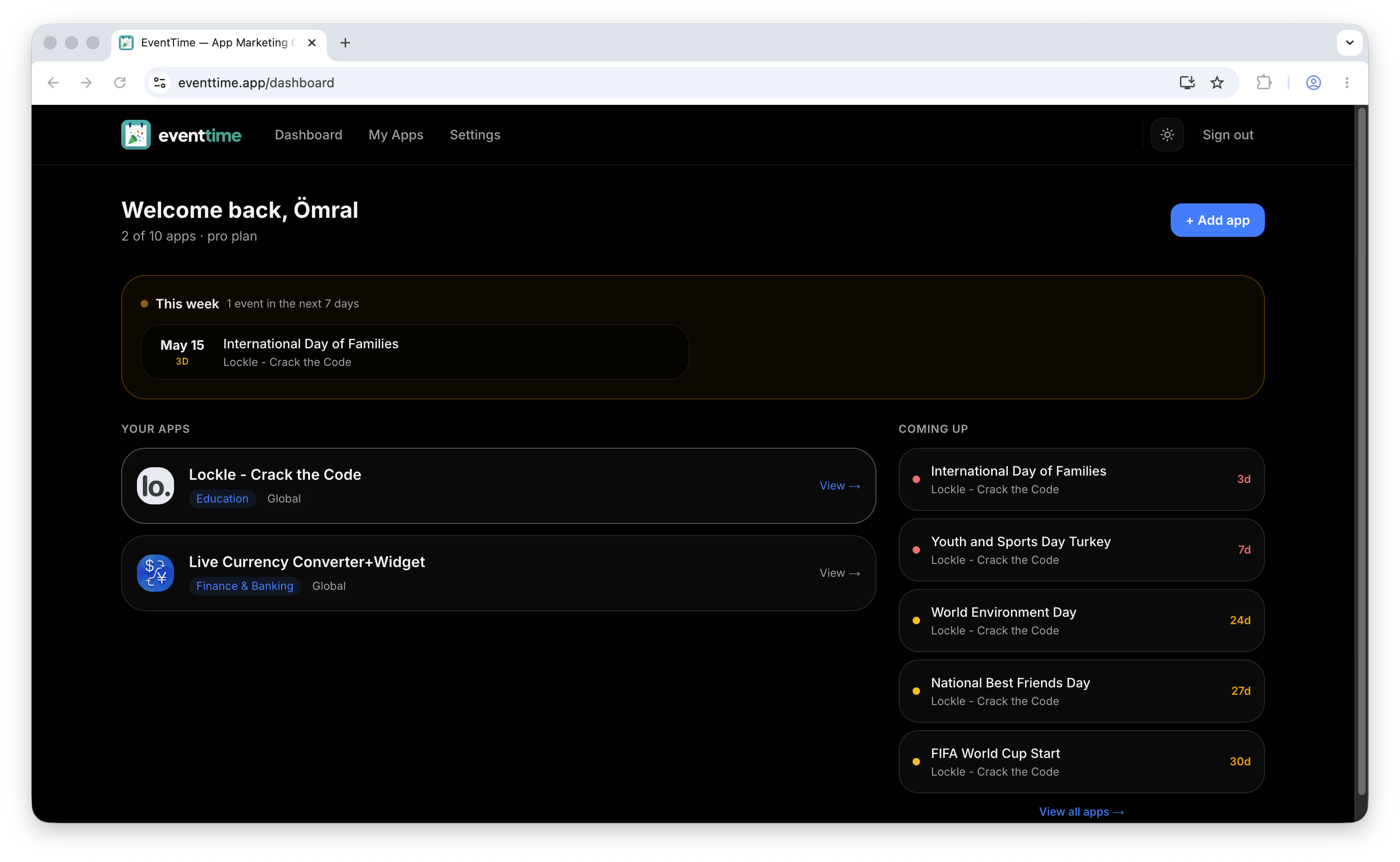1400x862 pixels.
Task: Click the eventtime calendar logo icon
Action: pyautogui.click(x=136, y=135)
